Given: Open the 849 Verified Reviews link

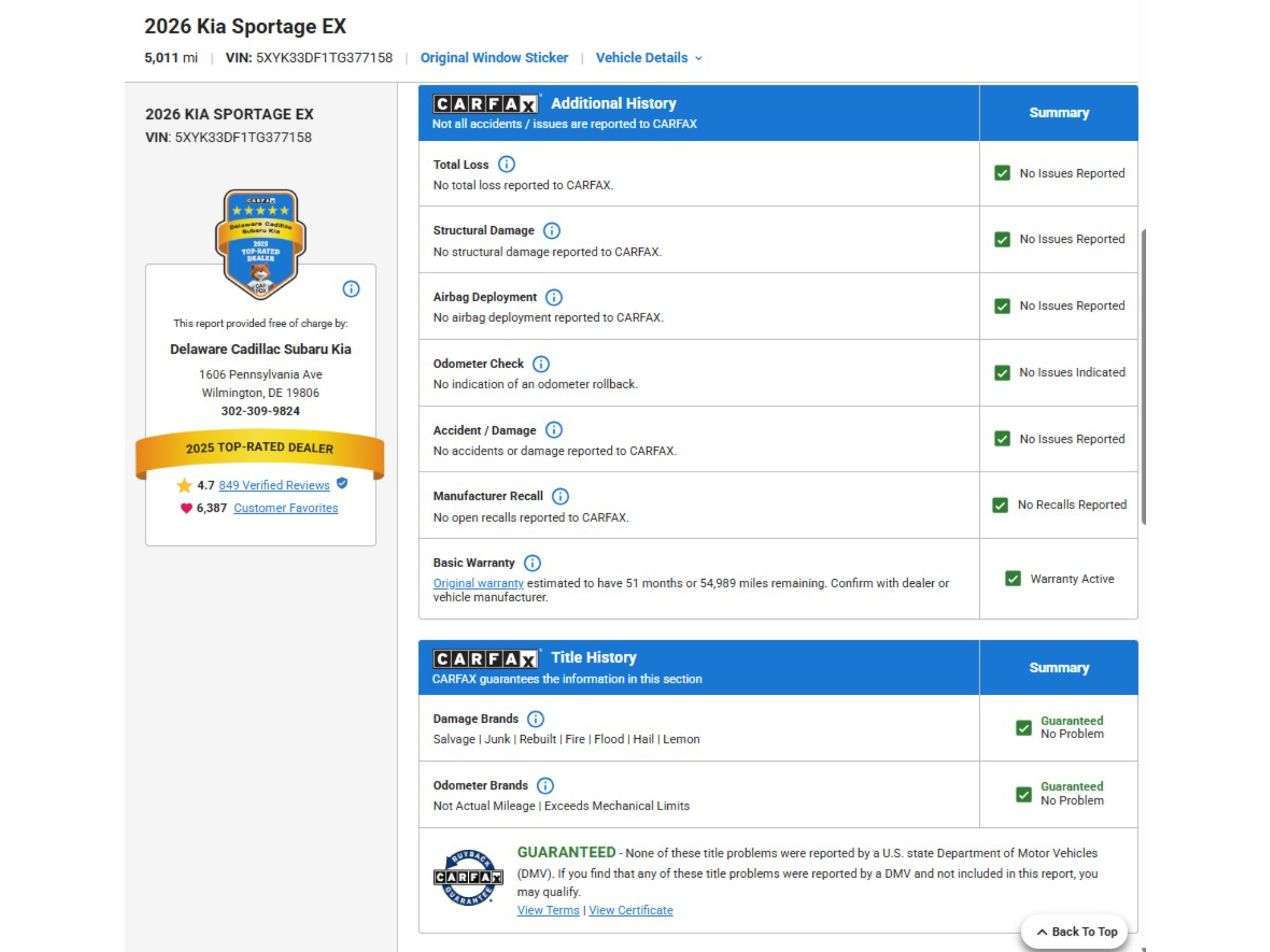Looking at the screenshot, I should 274,485.
